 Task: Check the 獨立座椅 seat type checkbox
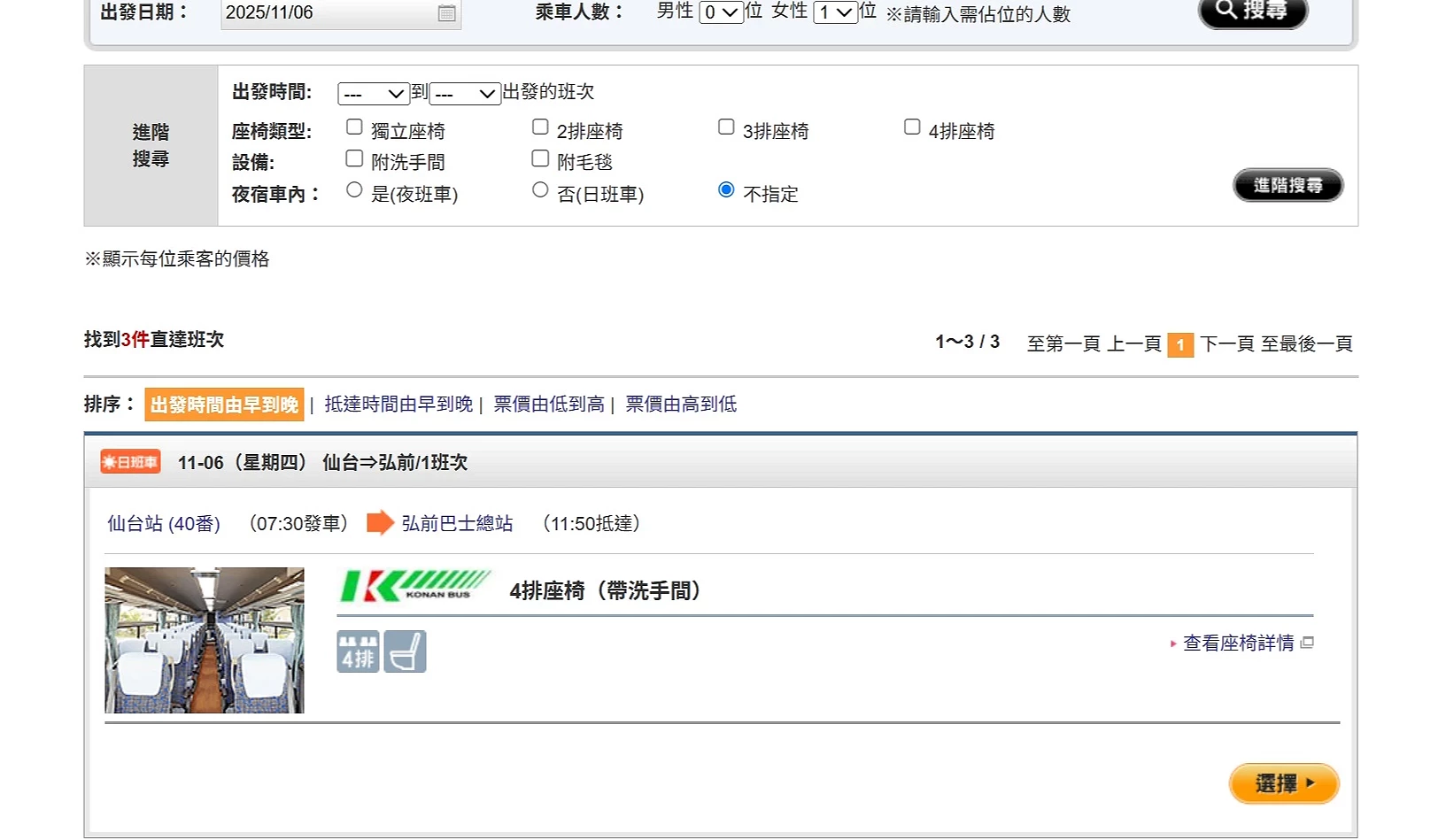(354, 127)
